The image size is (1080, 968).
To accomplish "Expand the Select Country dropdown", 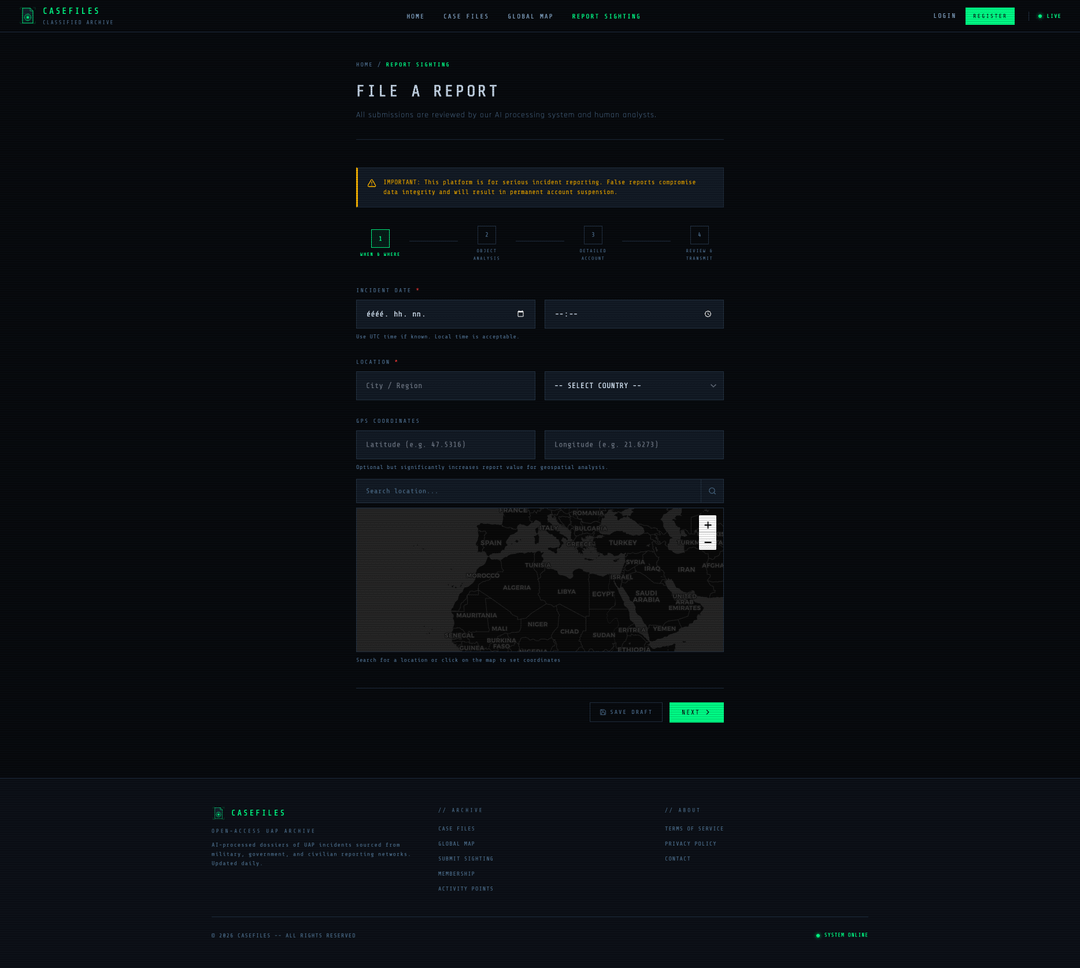I will pyautogui.click(x=634, y=386).
